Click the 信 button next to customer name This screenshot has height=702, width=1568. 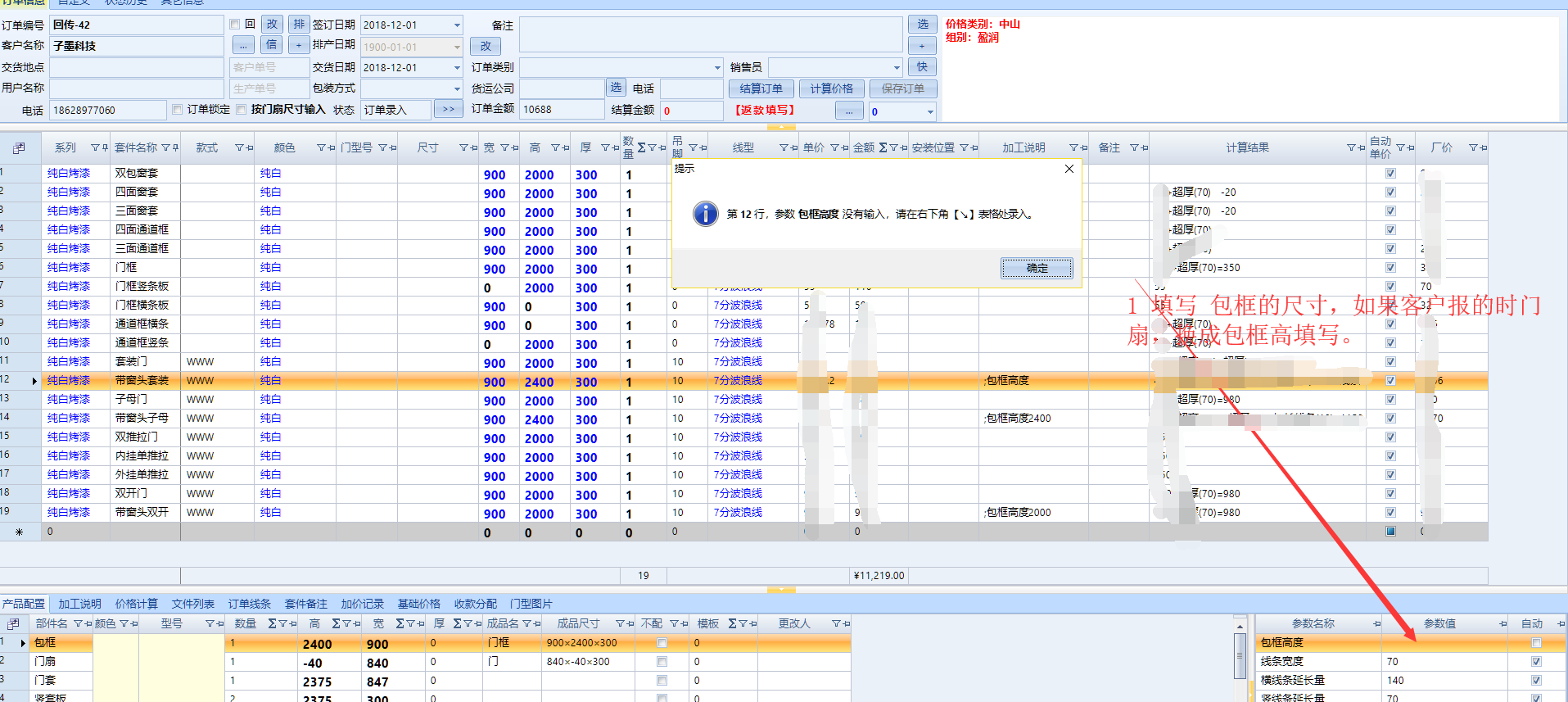[272, 45]
